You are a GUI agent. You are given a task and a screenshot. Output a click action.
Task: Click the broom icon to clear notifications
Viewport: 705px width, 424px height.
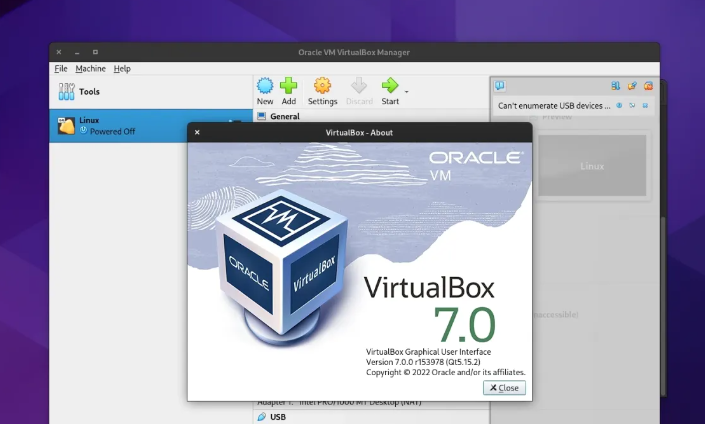click(632, 85)
